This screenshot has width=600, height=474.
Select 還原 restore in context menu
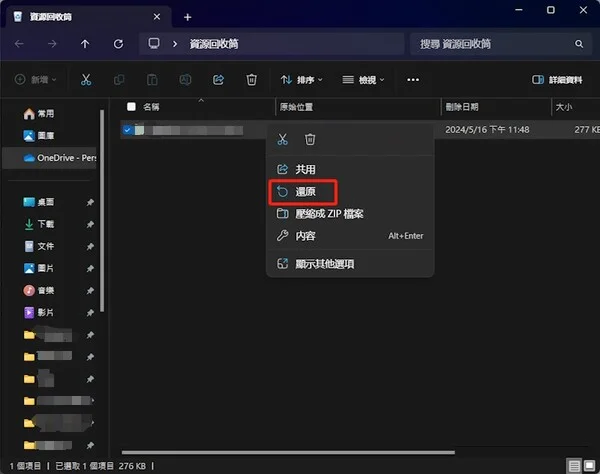(305, 191)
